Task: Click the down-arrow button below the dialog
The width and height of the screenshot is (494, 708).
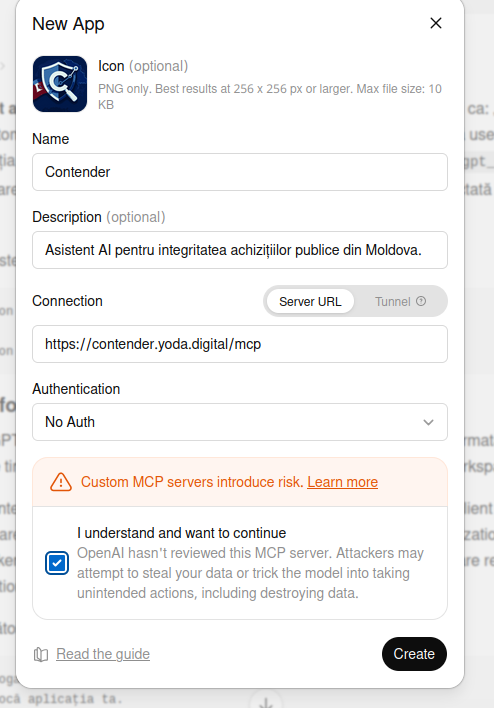Action: coord(266,701)
